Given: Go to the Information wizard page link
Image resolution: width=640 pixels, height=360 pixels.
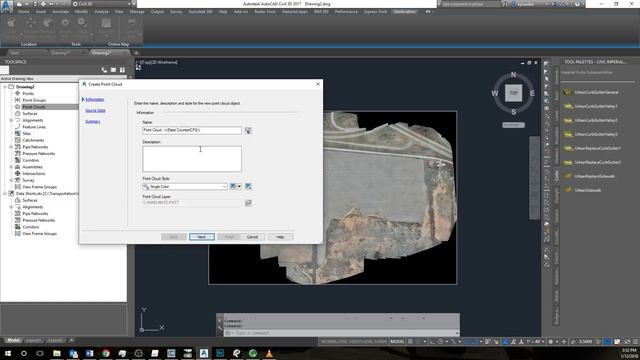Looking at the screenshot, I should coord(95,100).
